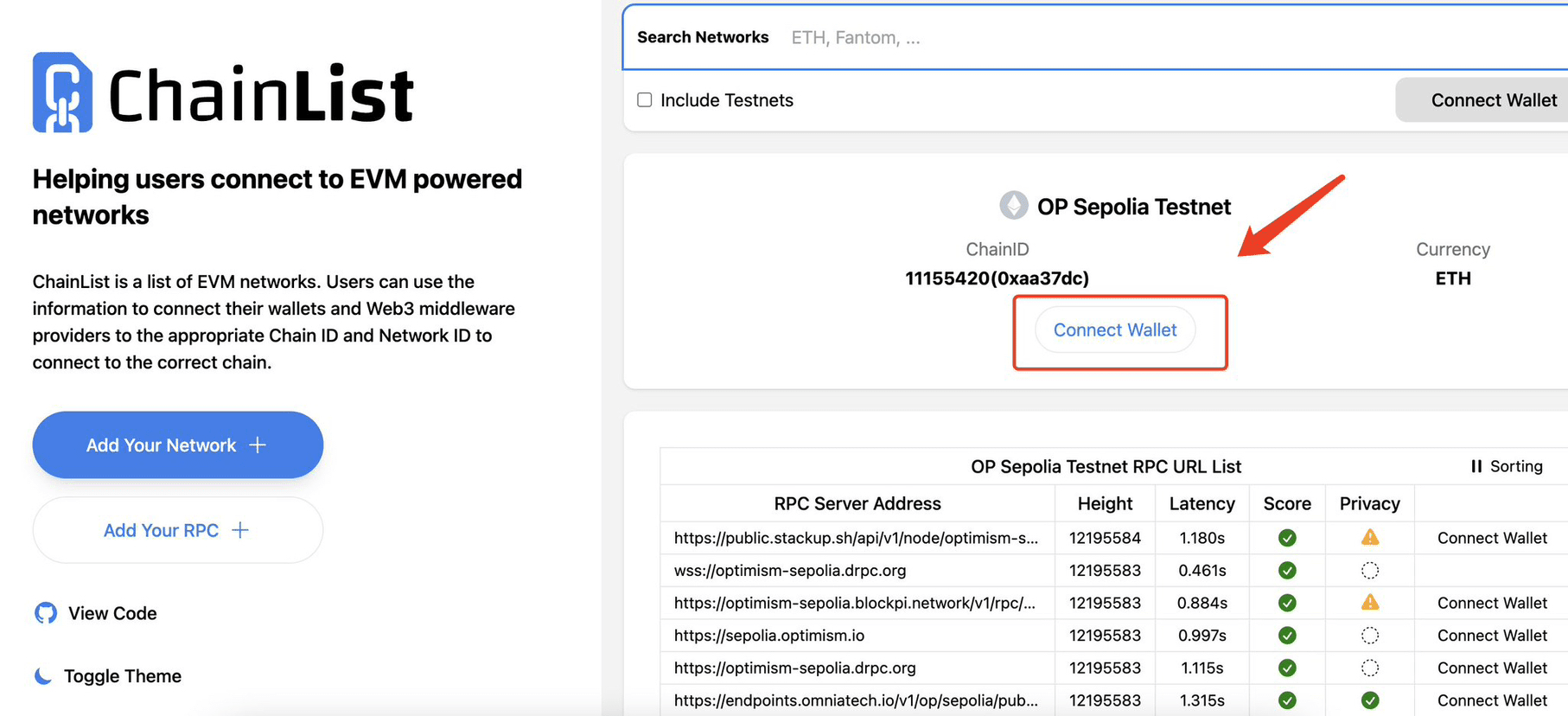Click the latency value 0.997s
Image resolution: width=1568 pixels, height=716 pixels.
(1201, 636)
